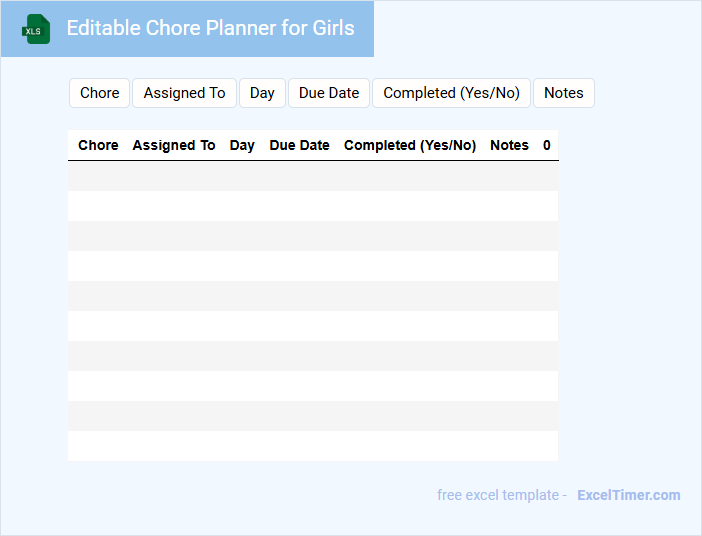Select the Due Date table column header

click(x=299, y=145)
